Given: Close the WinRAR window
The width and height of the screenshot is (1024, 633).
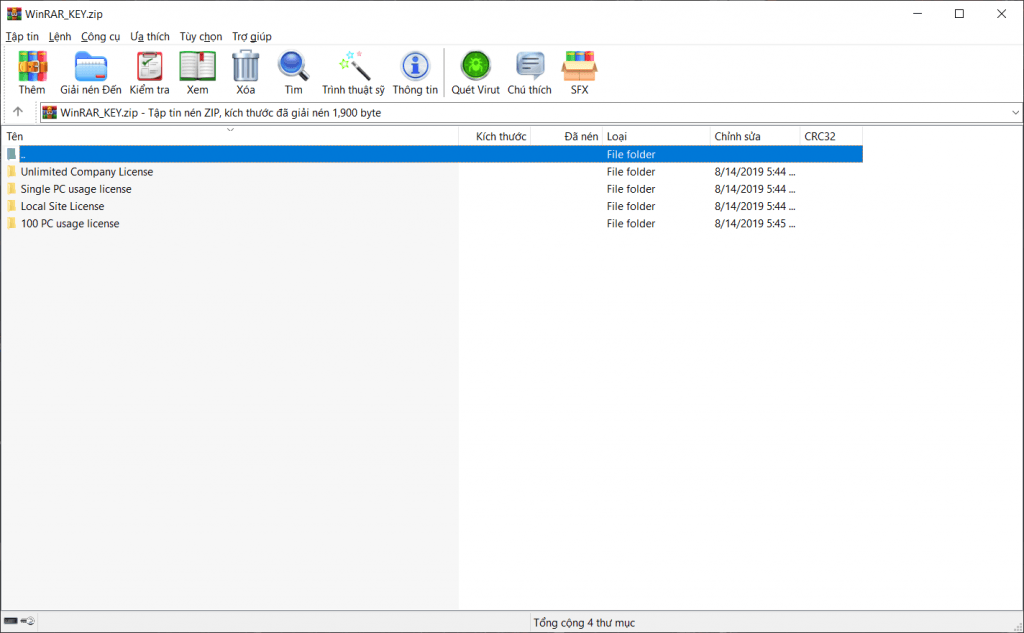Looking at the screenshot, I should click(1001, 14).
